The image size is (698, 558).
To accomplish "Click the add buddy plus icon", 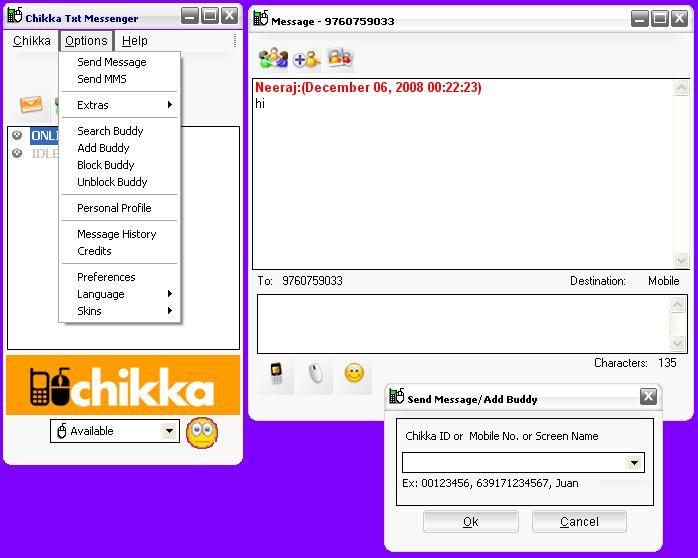I will 306,59.
